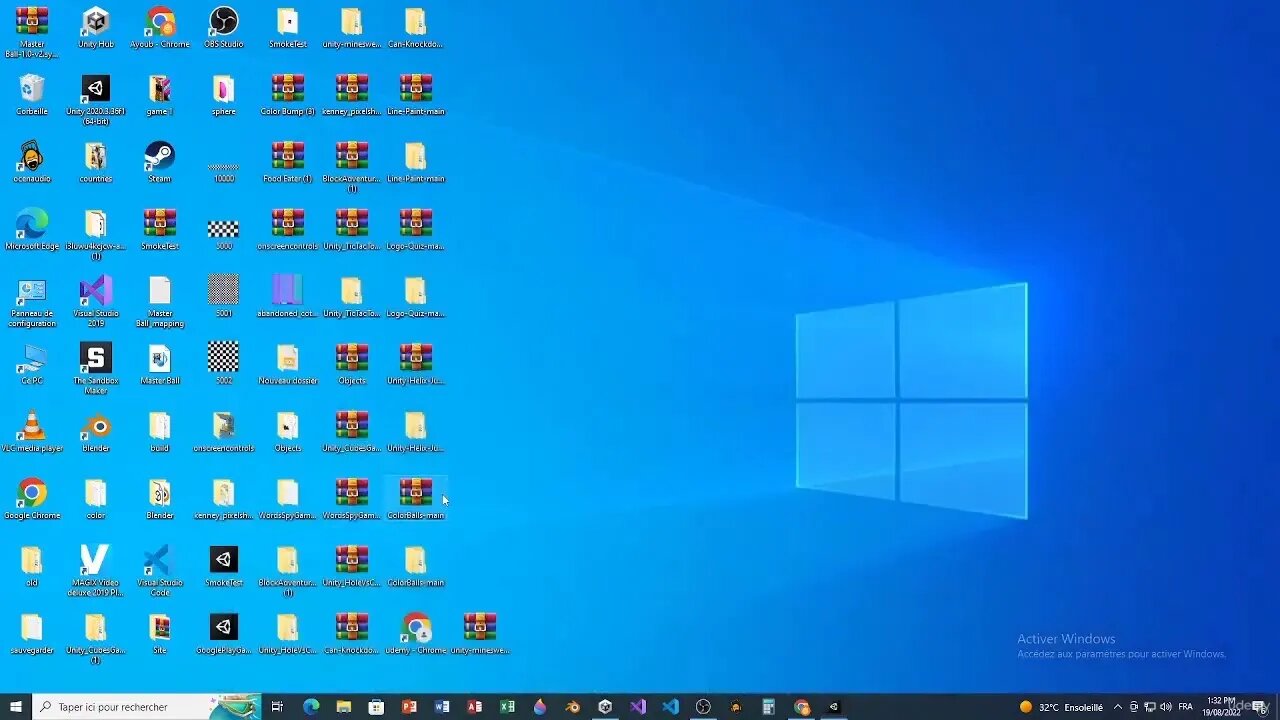Select the build folder

tap(160, 431)
